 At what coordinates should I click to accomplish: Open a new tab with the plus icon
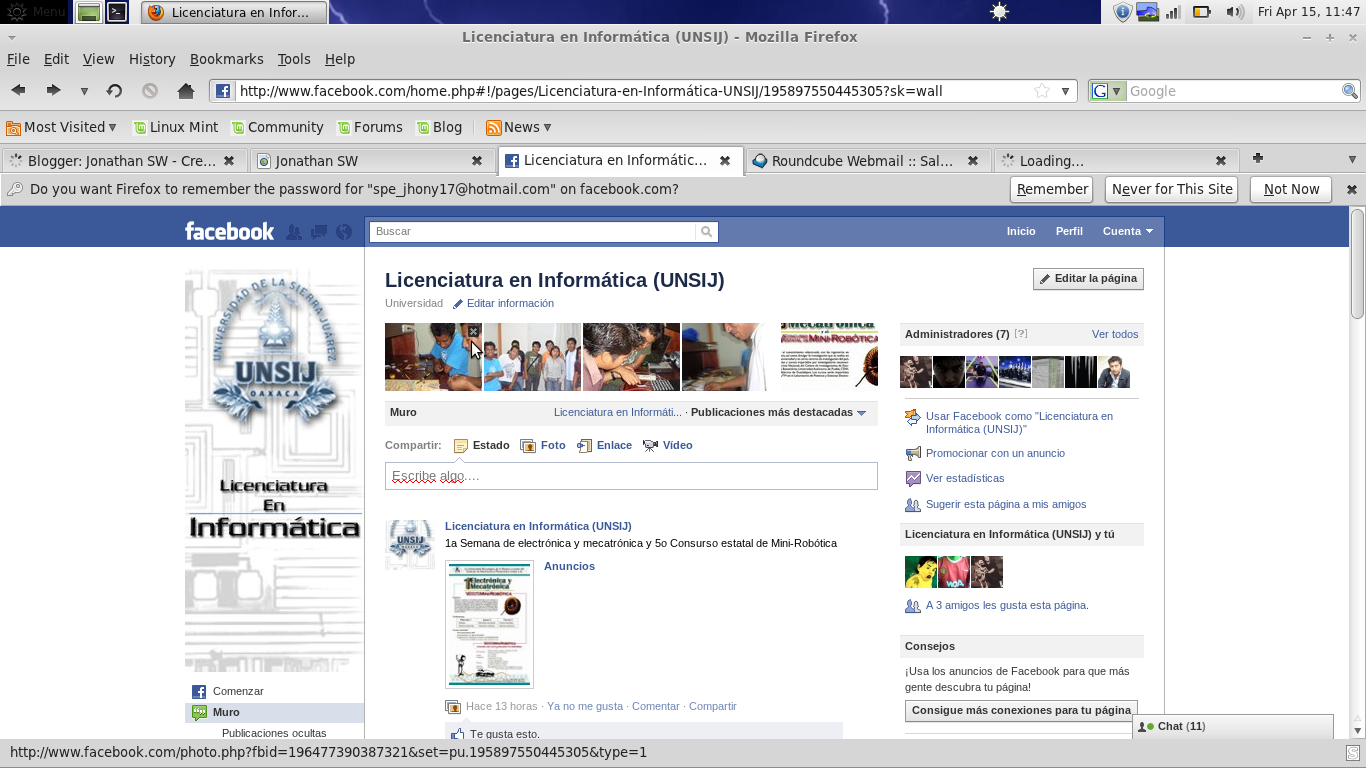1258,158
